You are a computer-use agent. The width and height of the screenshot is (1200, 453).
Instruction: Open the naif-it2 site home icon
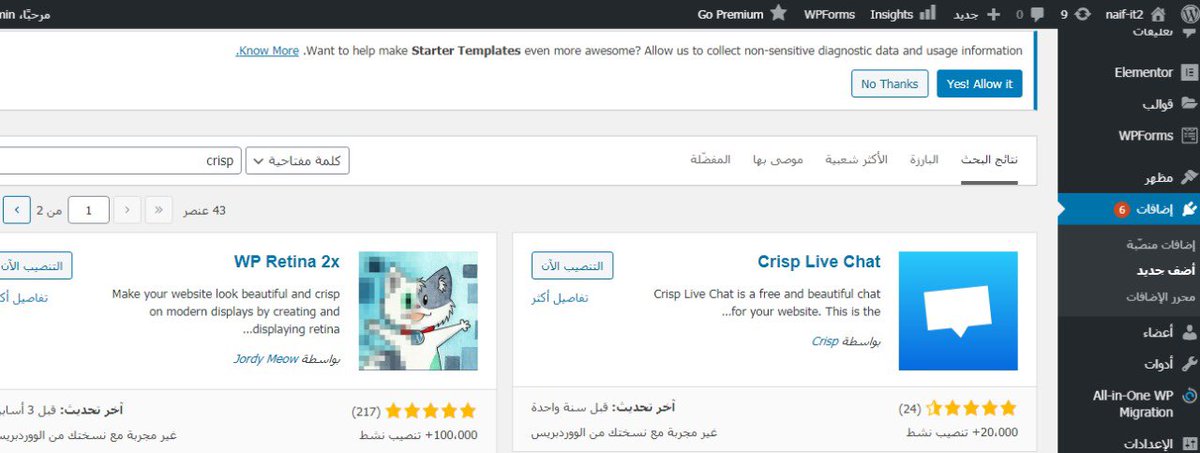coord(1158,14)
